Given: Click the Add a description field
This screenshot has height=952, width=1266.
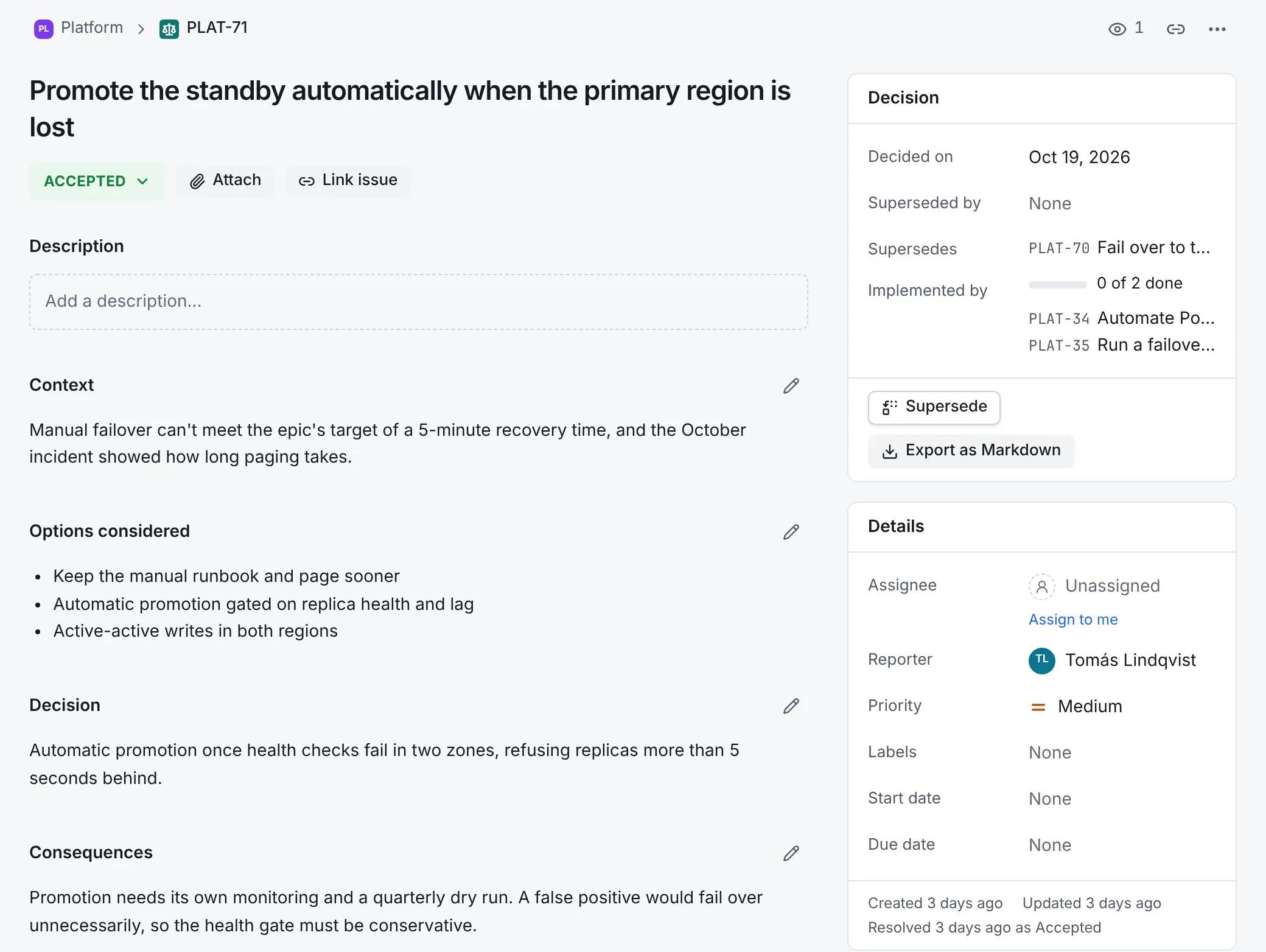Looking at the screenshot, I should (x=419, y=302).
